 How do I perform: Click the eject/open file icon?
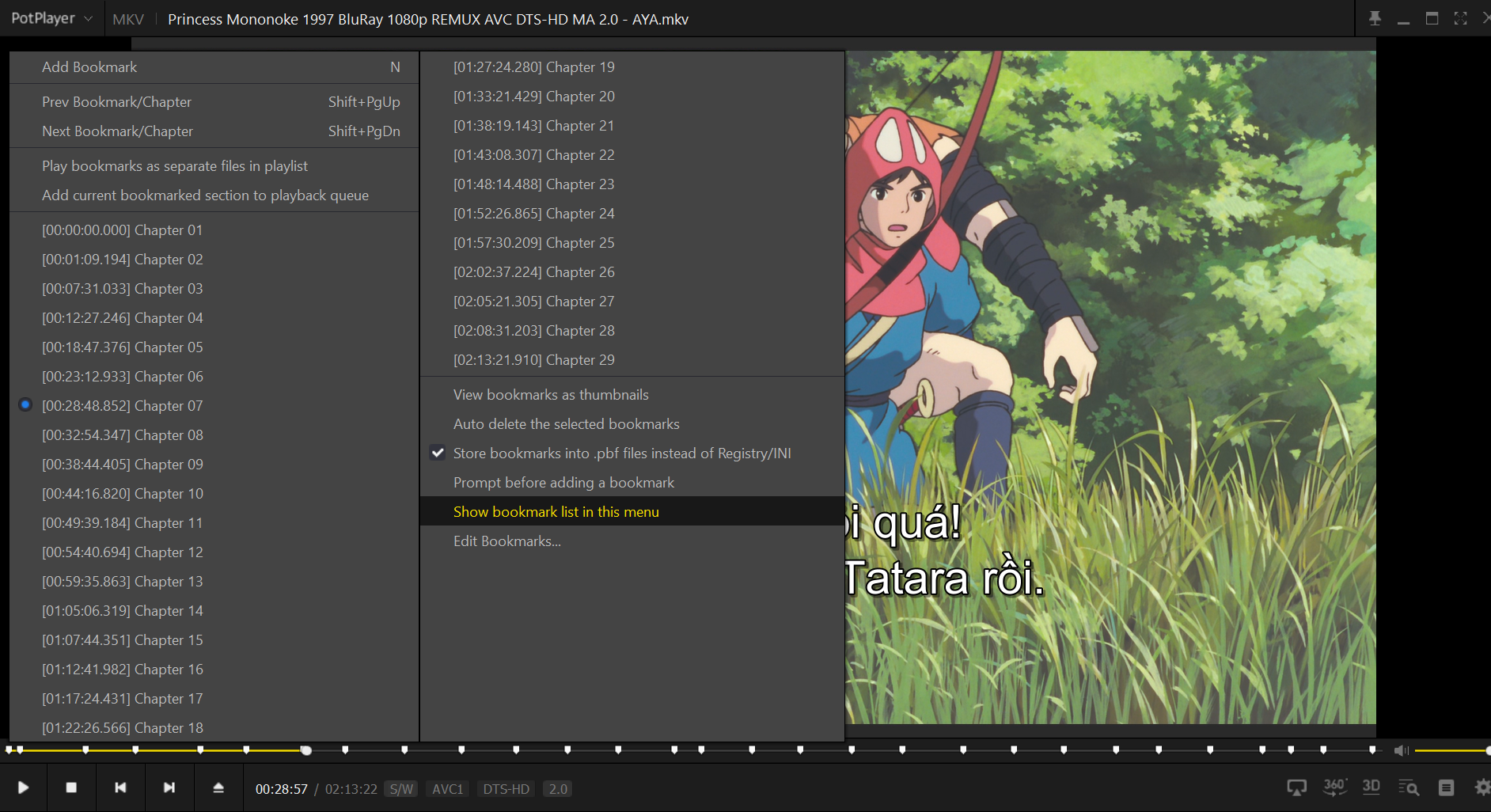[218, 787]
